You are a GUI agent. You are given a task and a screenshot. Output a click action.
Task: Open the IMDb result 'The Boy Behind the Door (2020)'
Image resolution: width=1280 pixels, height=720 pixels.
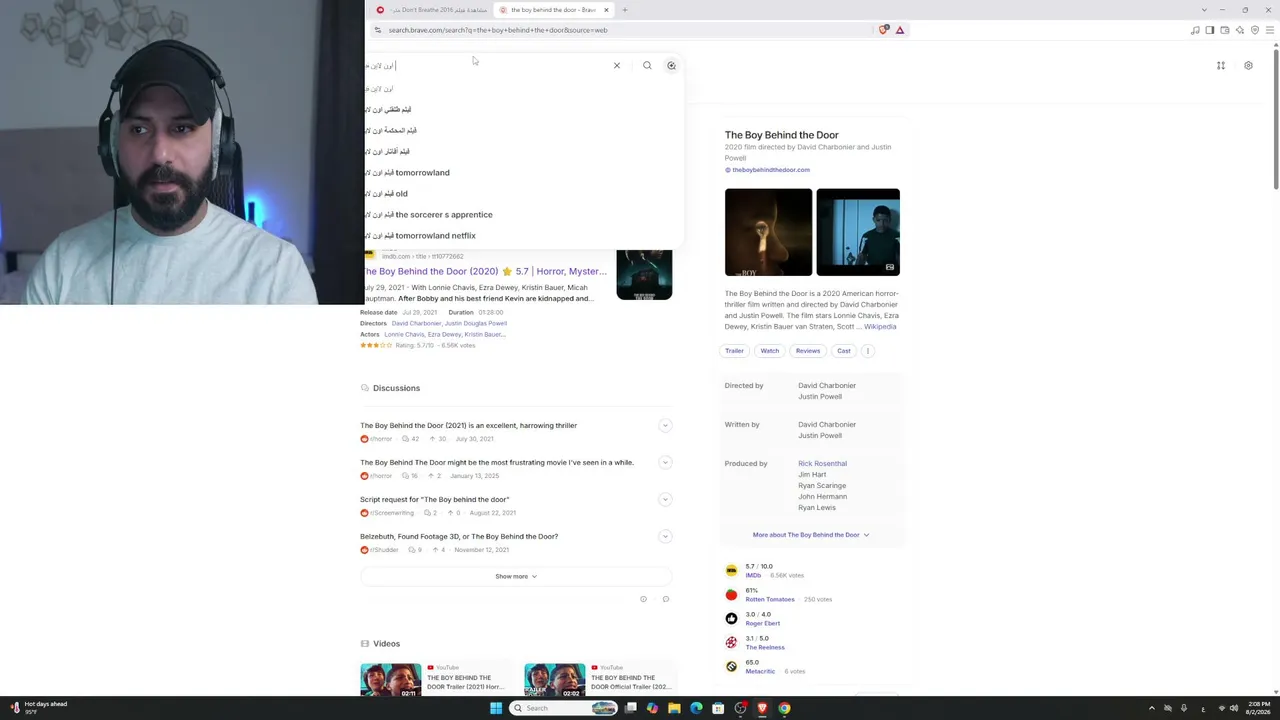(484, 271)
